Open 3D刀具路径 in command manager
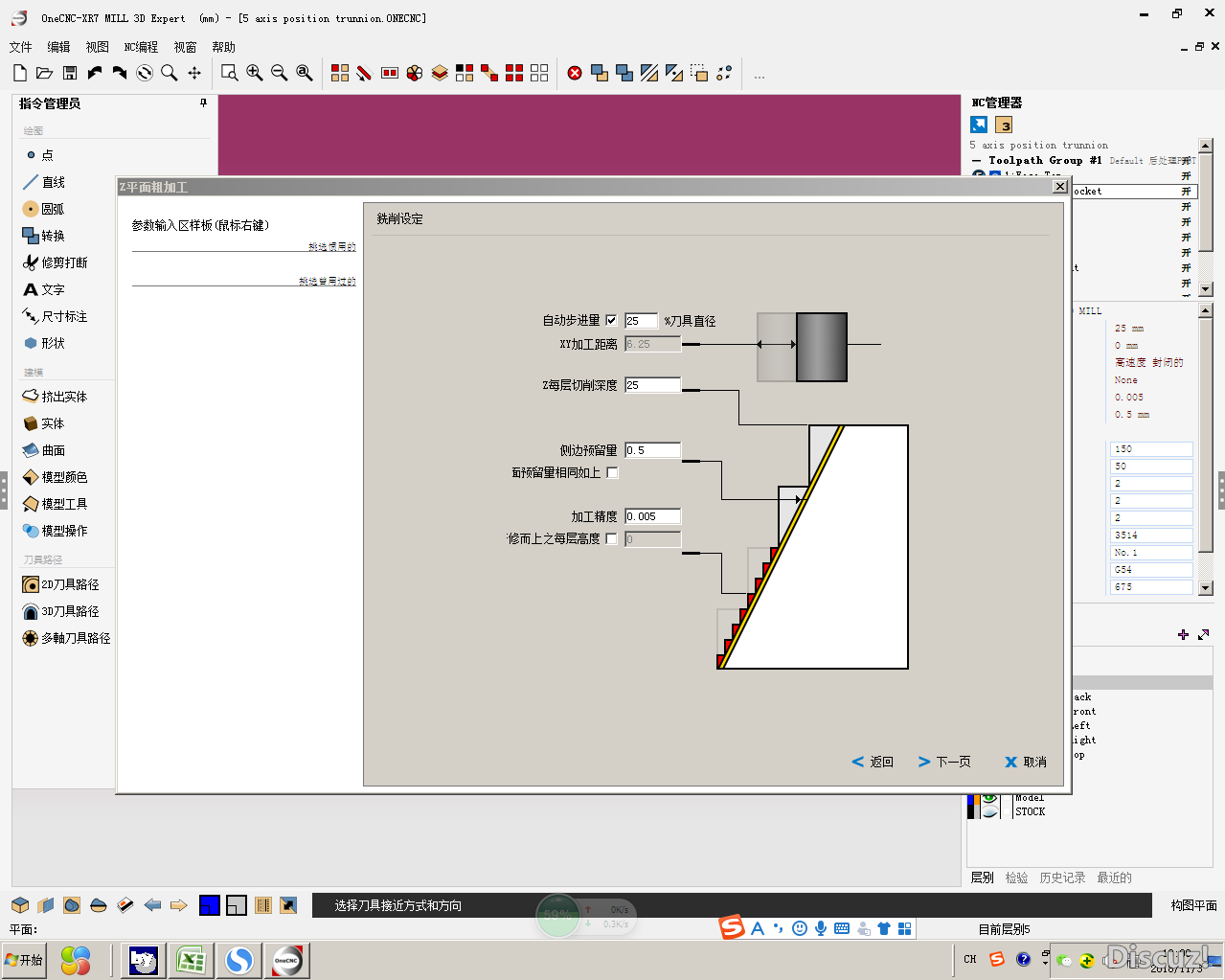Image resolution: width=1225 pixels, height=980 pixels. tap(61, 611)
